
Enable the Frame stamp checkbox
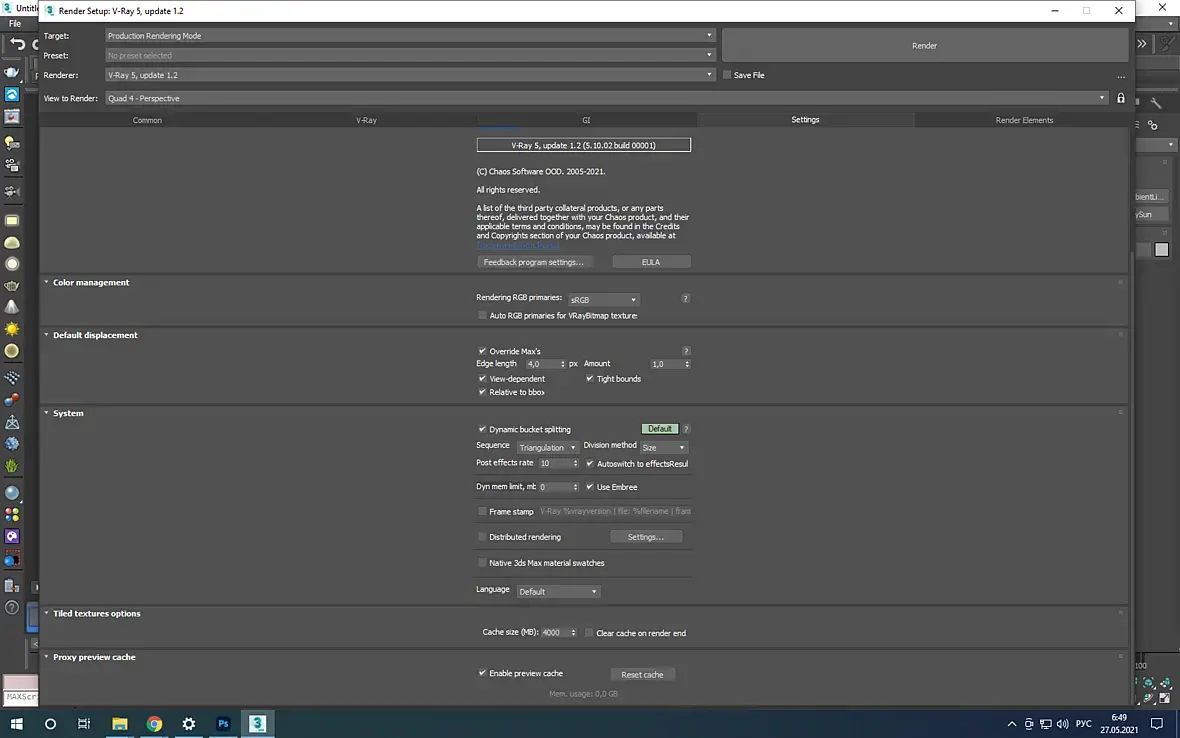pyautogui.click(x=482, y=512)
